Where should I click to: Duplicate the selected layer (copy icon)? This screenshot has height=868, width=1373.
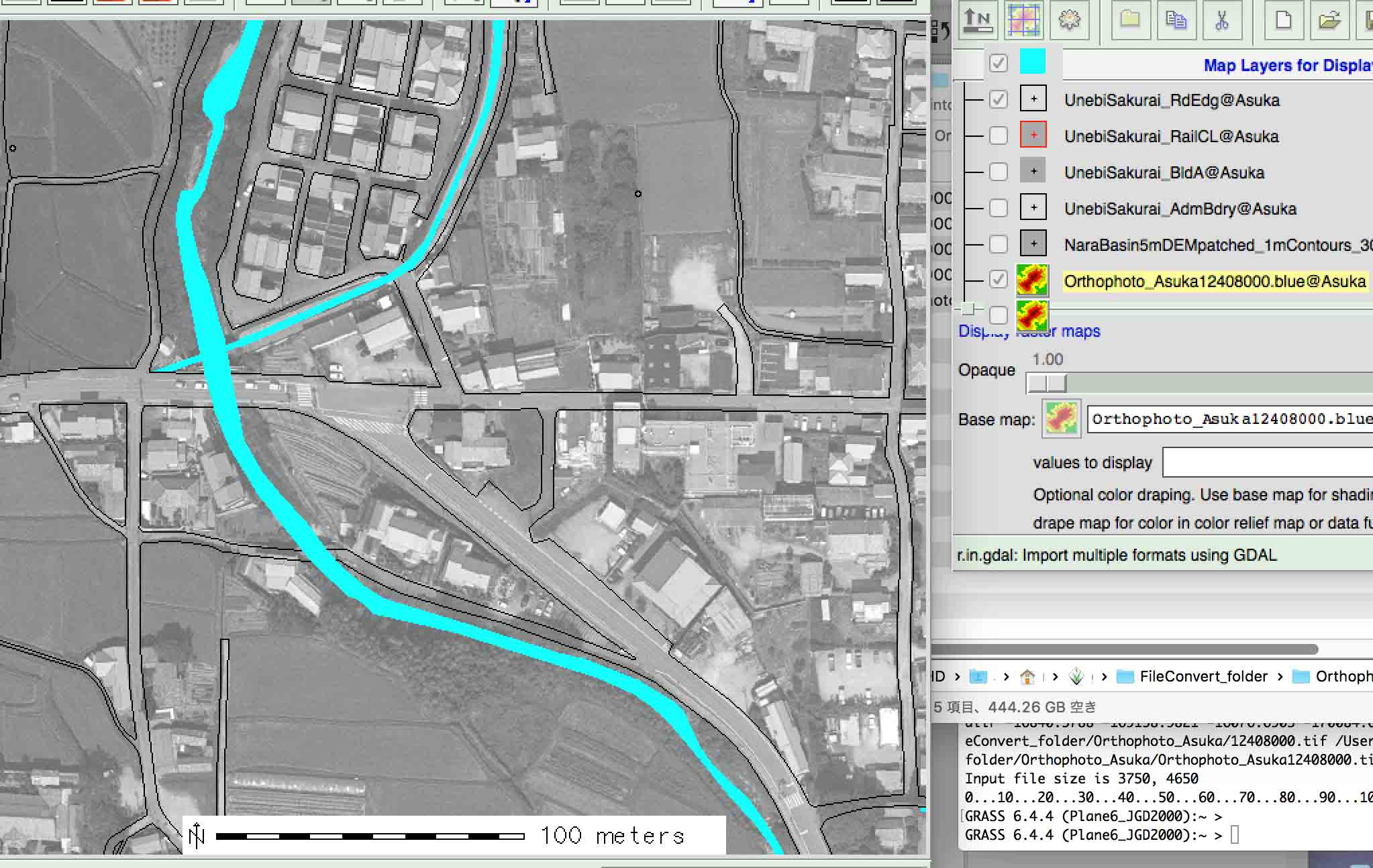point(1176,19)
